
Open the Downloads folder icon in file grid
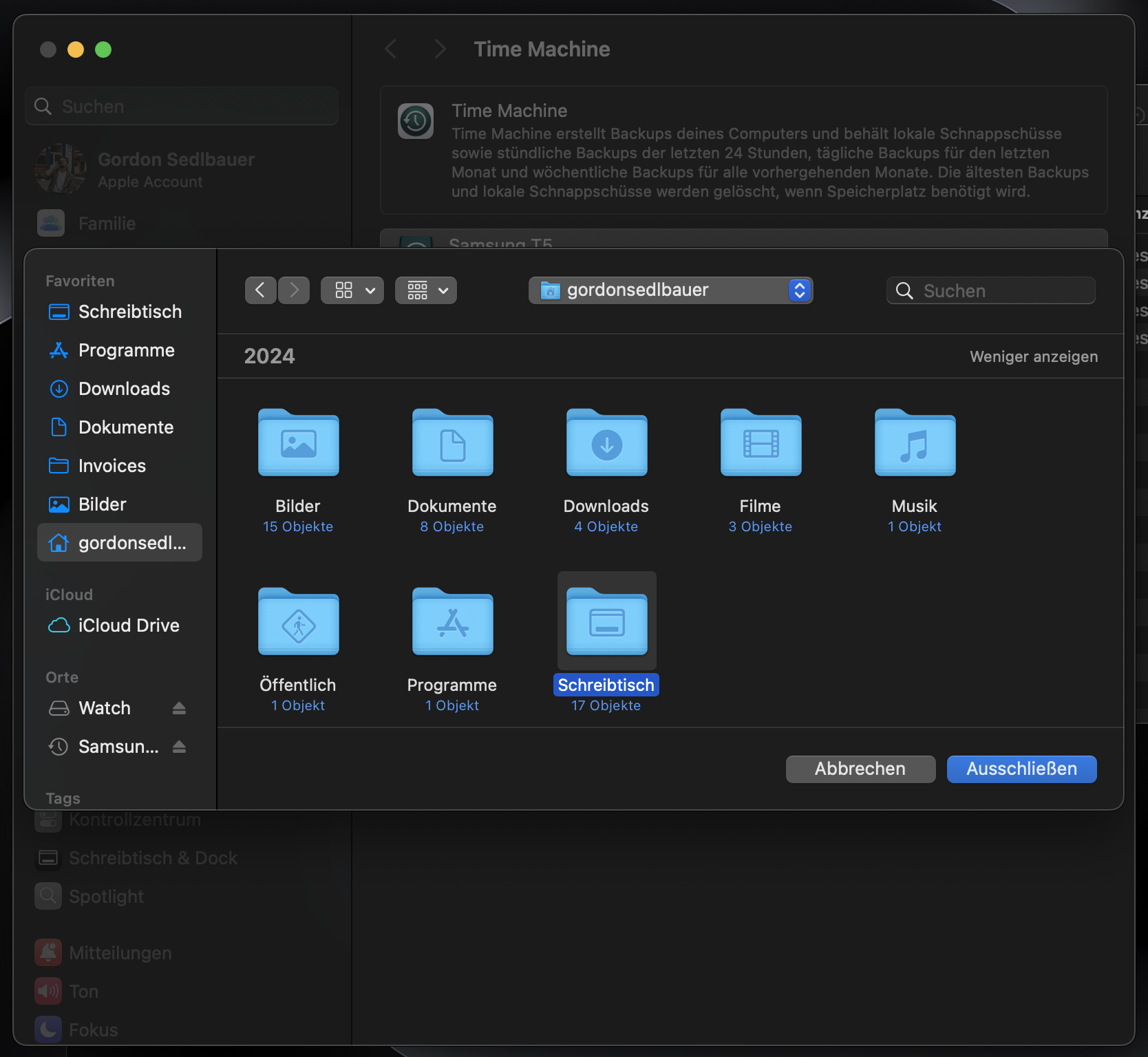(x=606, y=442)
